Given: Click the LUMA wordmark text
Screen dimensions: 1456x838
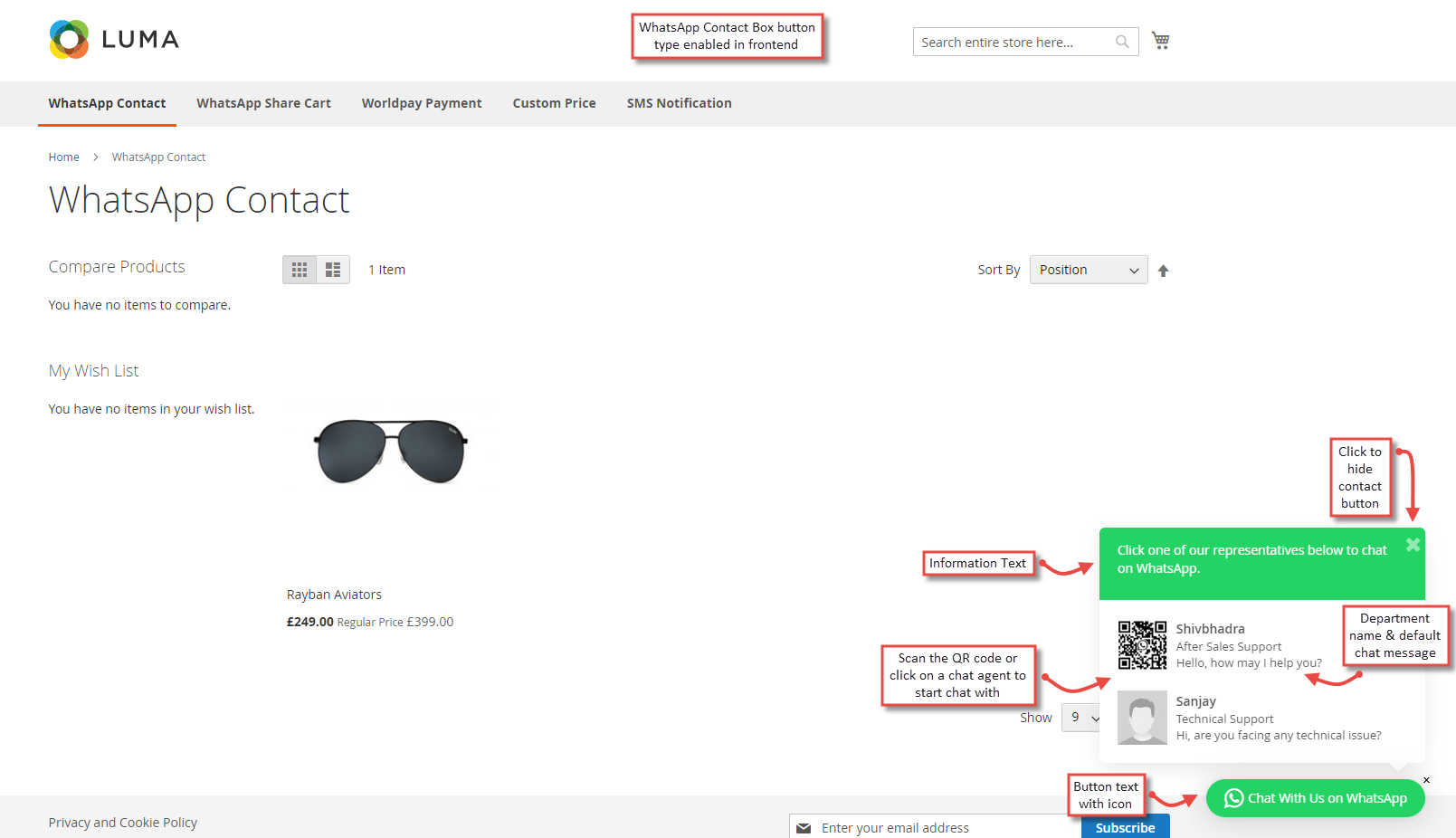Looking at the screenshot, I should pyautogui.click(x=140, y=40).
